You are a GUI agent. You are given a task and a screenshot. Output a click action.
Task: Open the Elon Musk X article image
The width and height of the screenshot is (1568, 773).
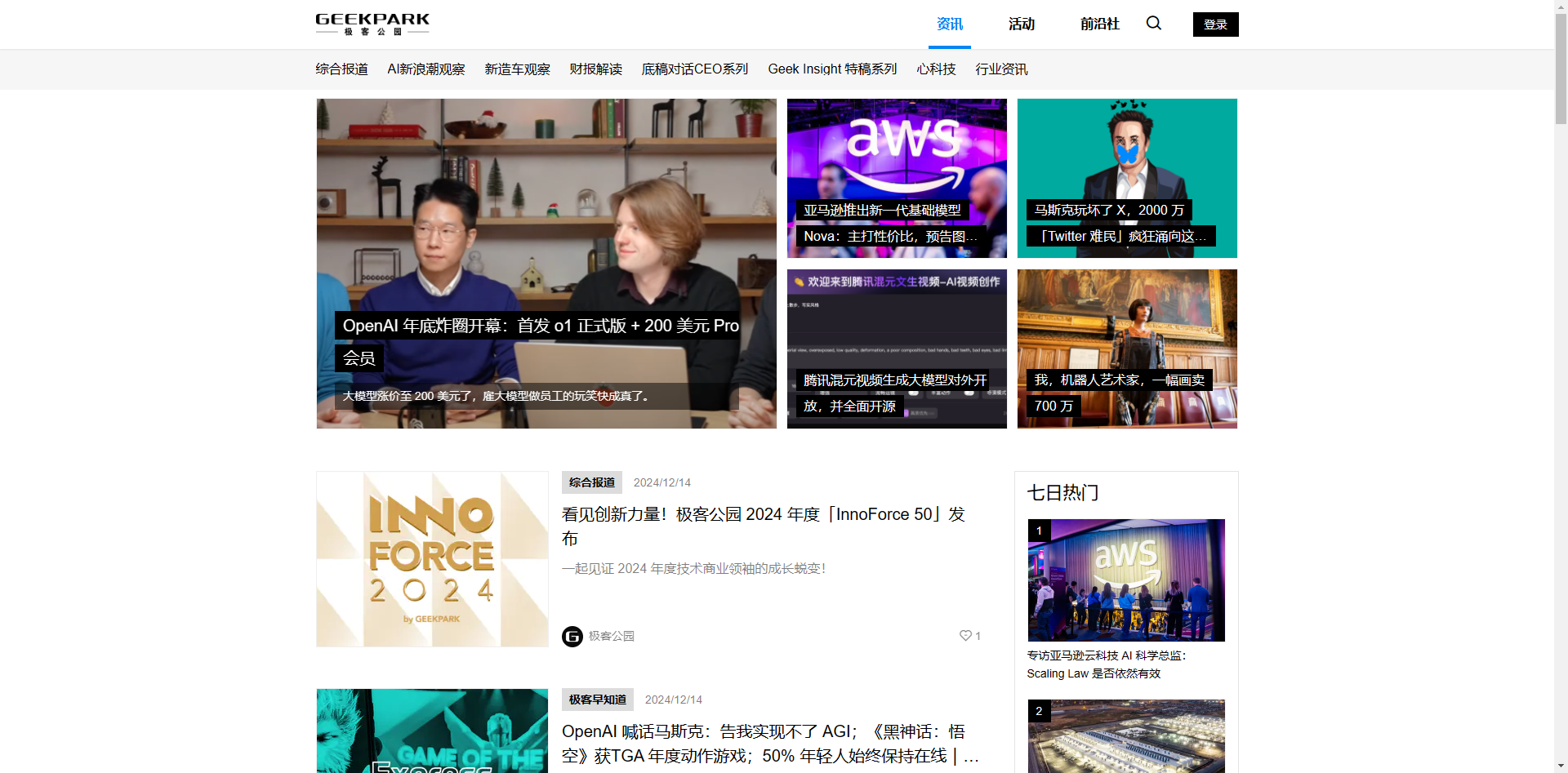tap(1126, 178)
